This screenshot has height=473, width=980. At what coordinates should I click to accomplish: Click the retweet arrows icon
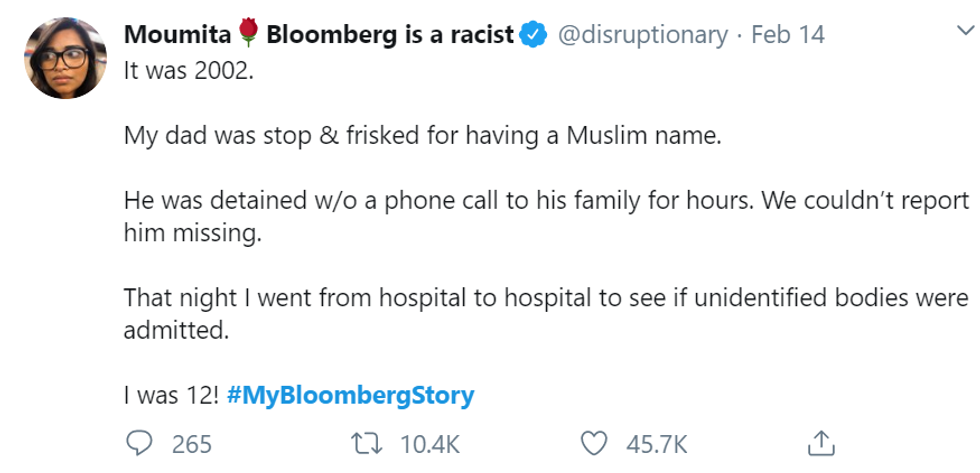tap(367, 442)
